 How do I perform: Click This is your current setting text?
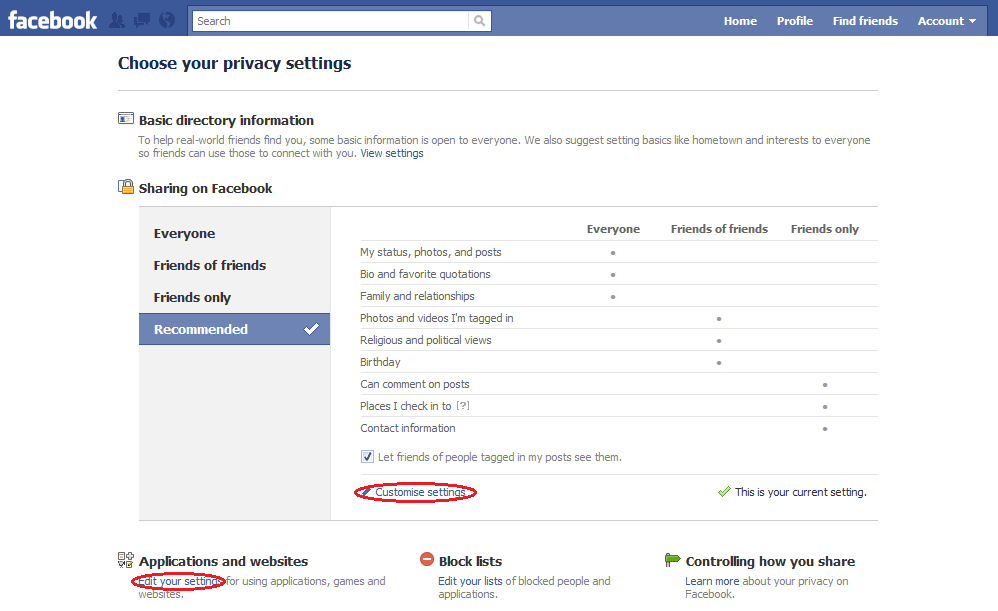click(800, 492)
